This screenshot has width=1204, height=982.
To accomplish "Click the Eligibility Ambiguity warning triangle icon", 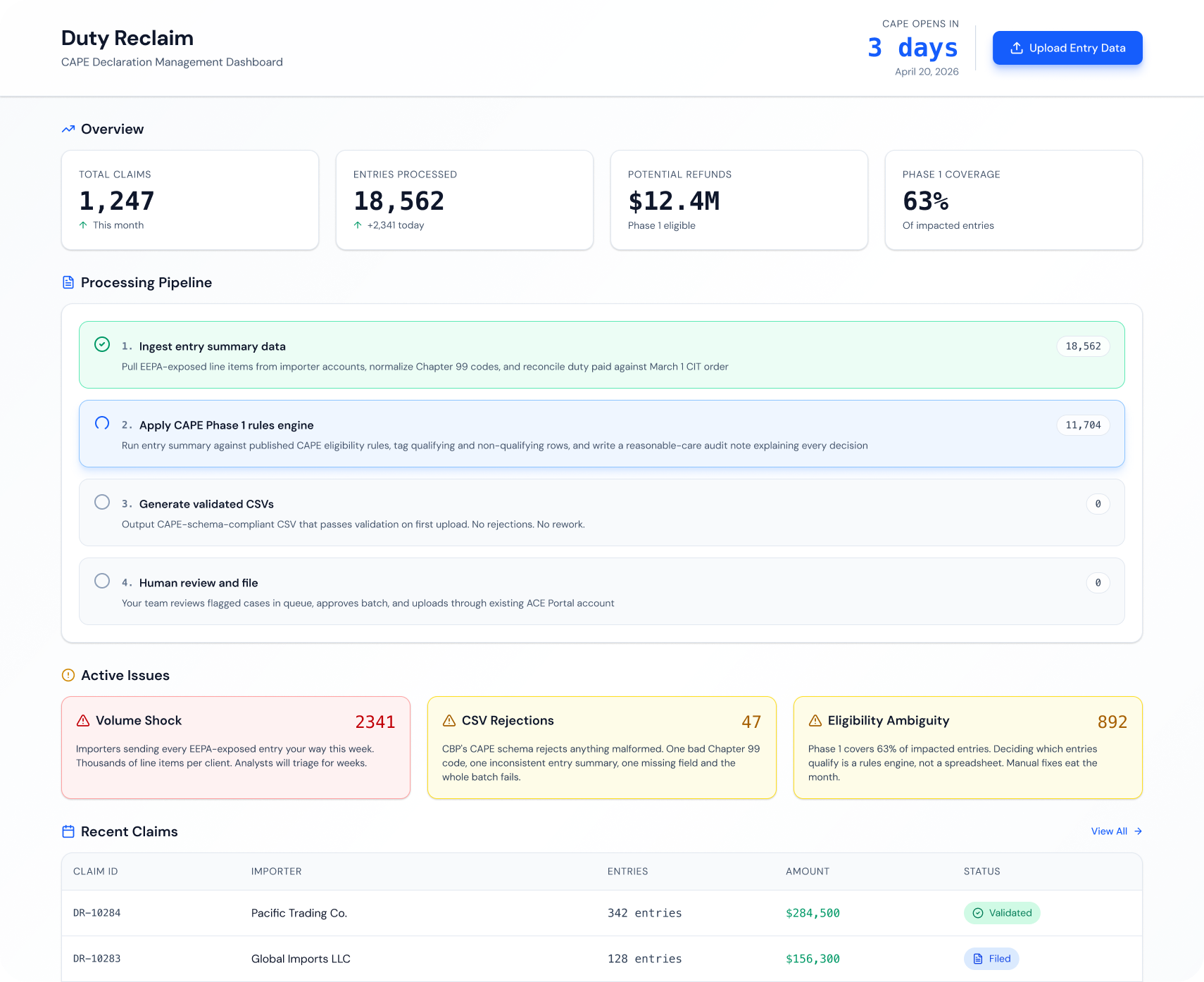I will pos(815,720).
